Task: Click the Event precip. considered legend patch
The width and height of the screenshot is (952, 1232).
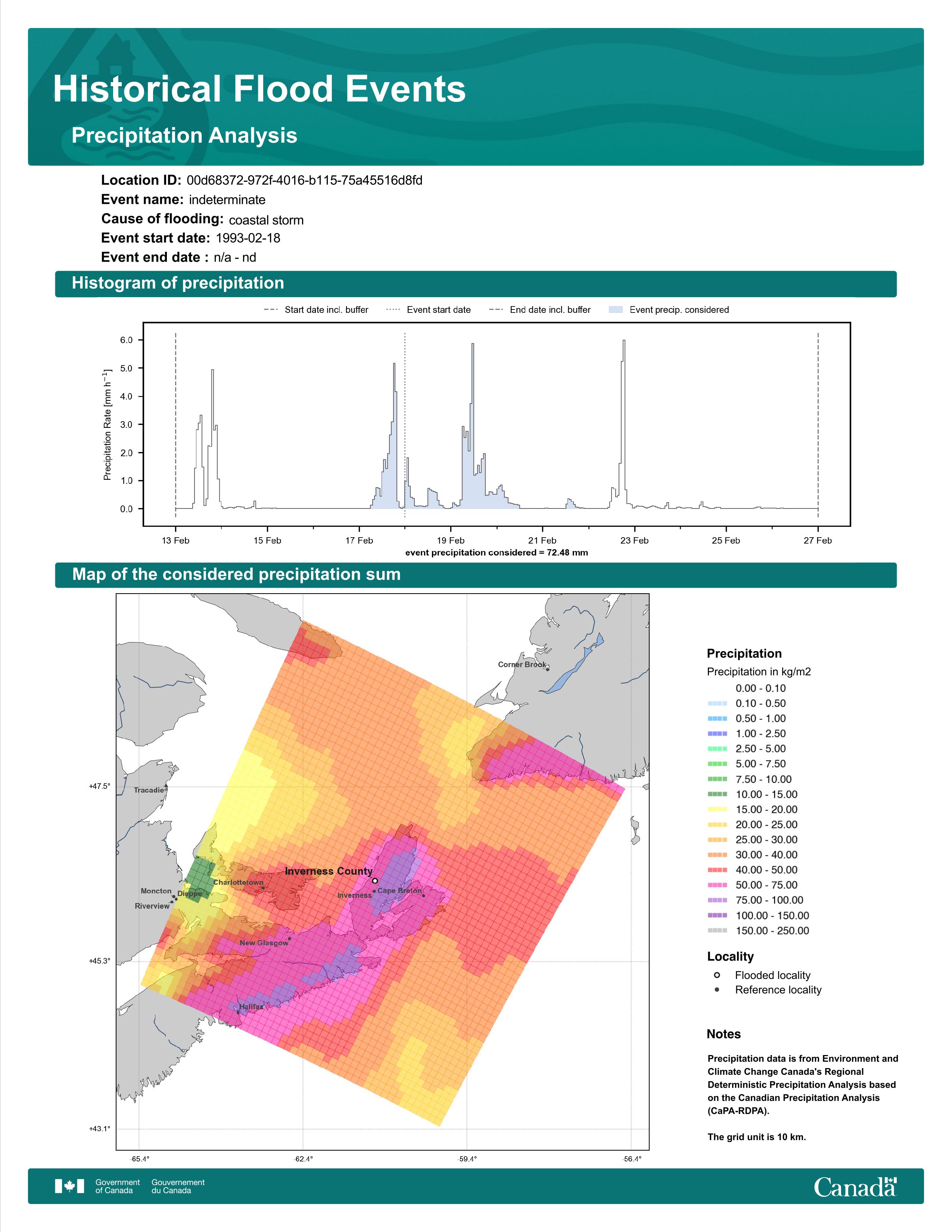Action: (616, 310)
